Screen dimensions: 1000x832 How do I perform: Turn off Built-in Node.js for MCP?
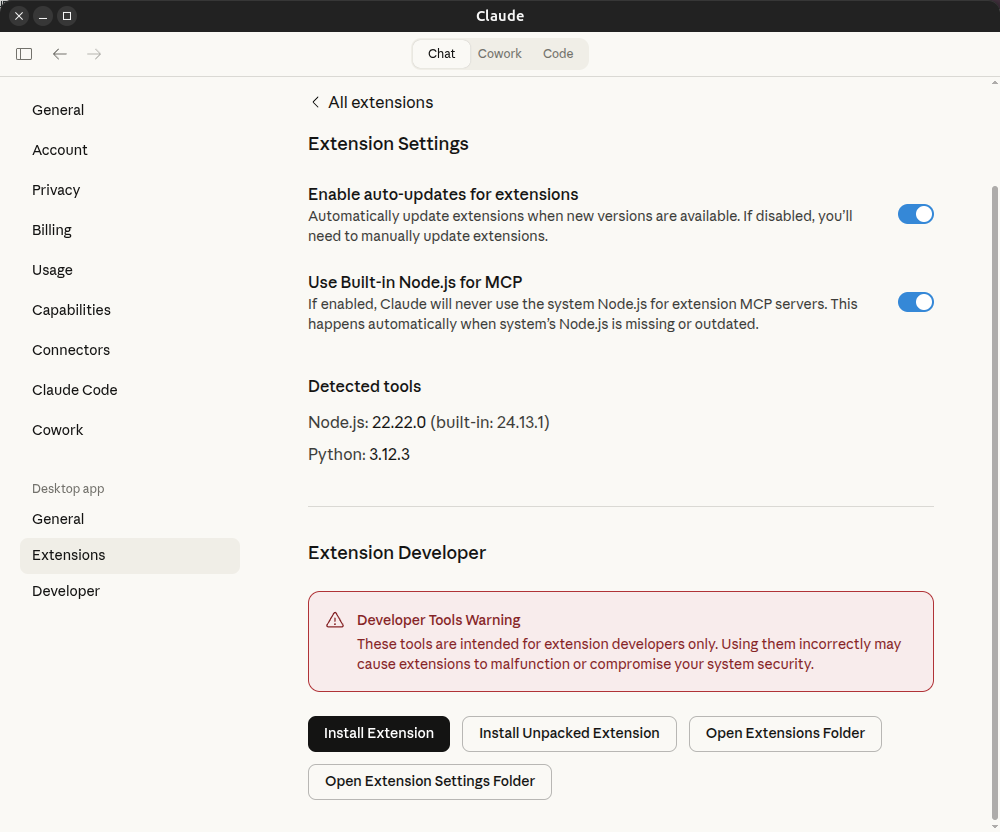coord(915,302)
